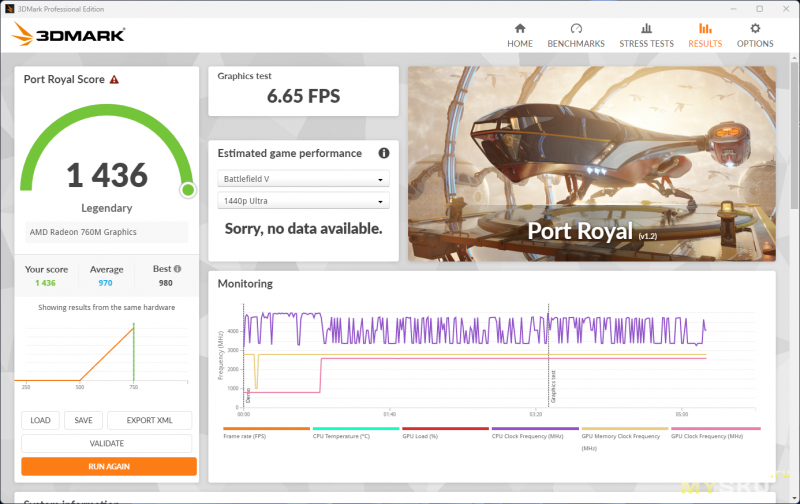Viewport: 800px width, 504px height.
Task: Click the 1 436 score gauge
Action: [x=107, y=150]
